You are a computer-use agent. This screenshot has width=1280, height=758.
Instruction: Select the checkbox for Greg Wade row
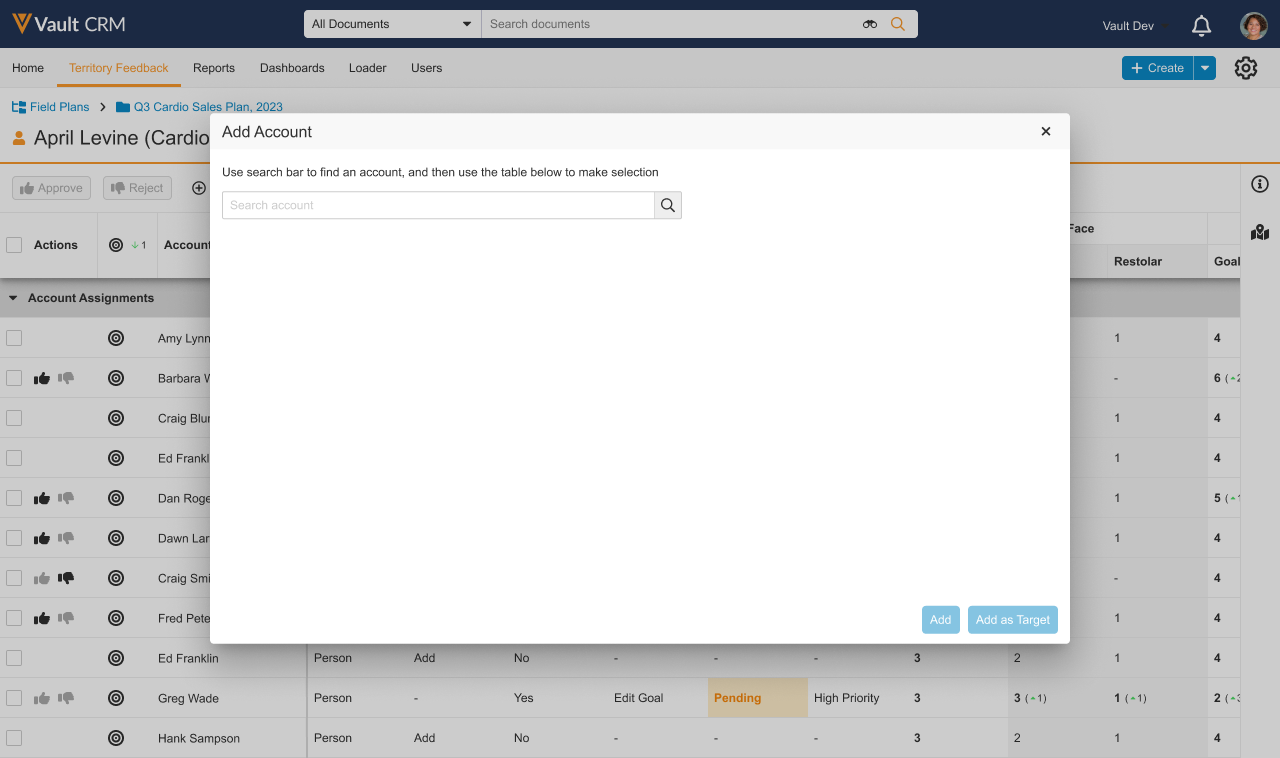14,698
